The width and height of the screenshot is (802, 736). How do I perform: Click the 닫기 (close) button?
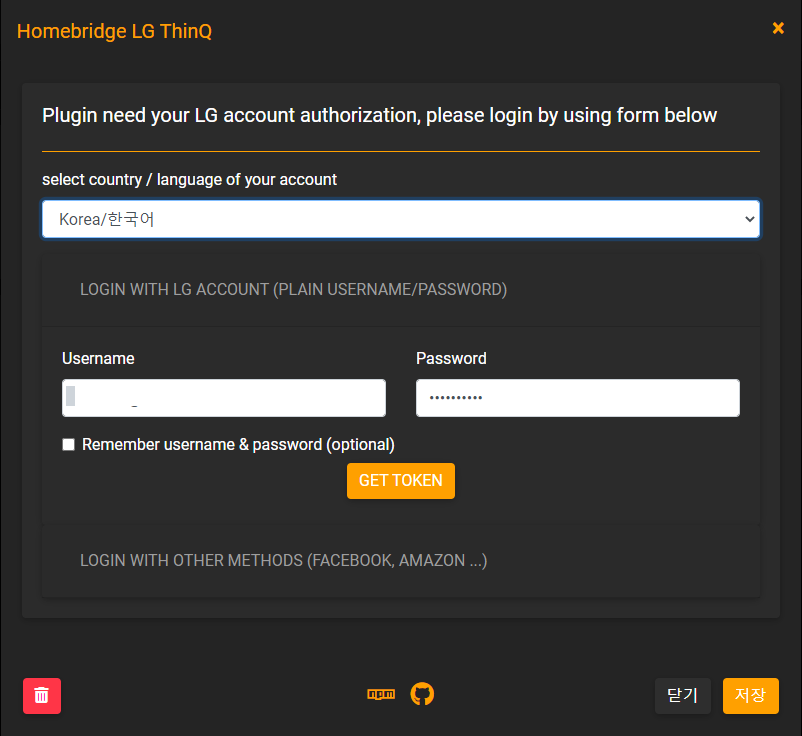[x=683, y=696]
